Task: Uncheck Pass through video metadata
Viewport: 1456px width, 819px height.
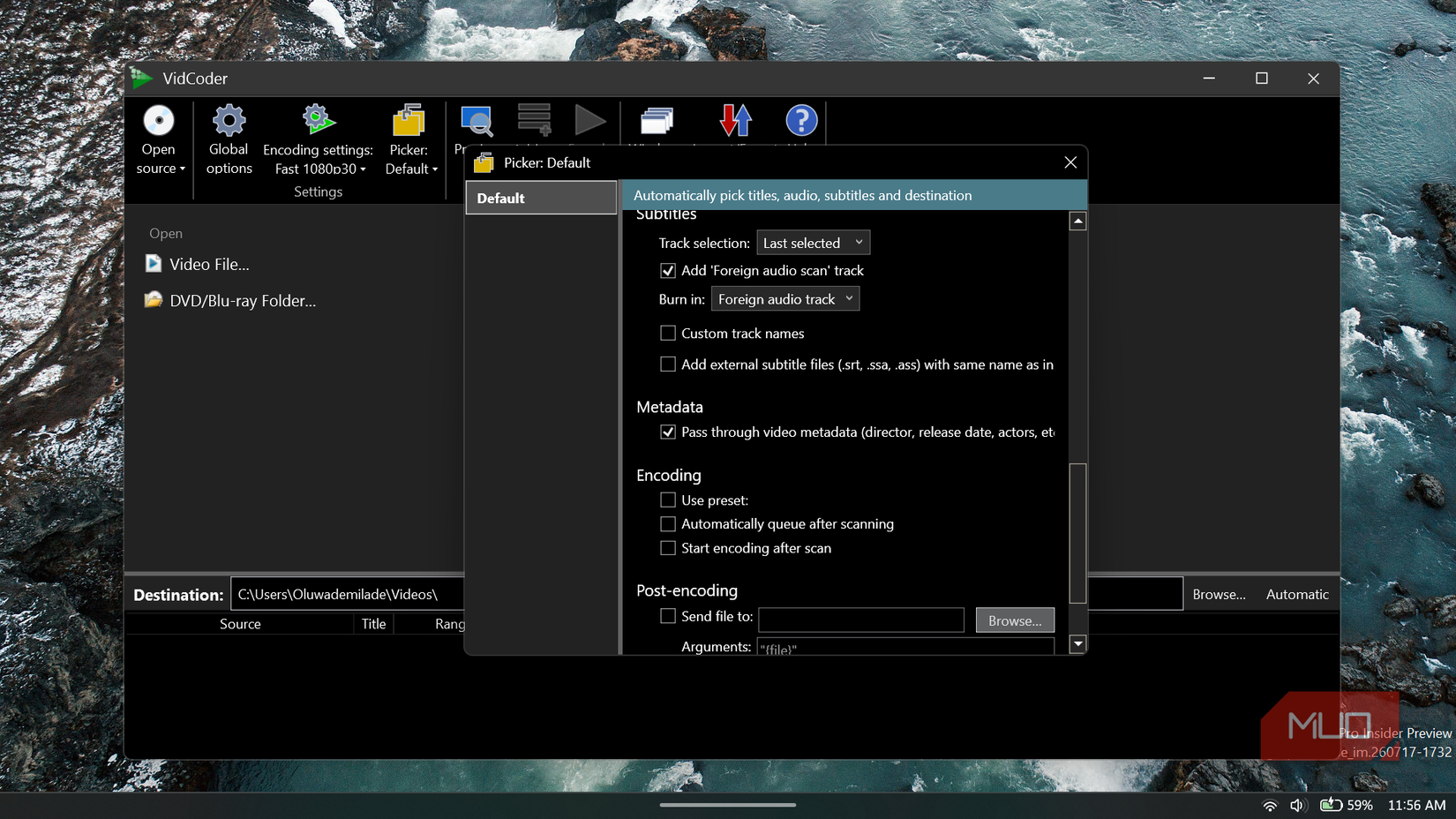Action: pos(668,432)
